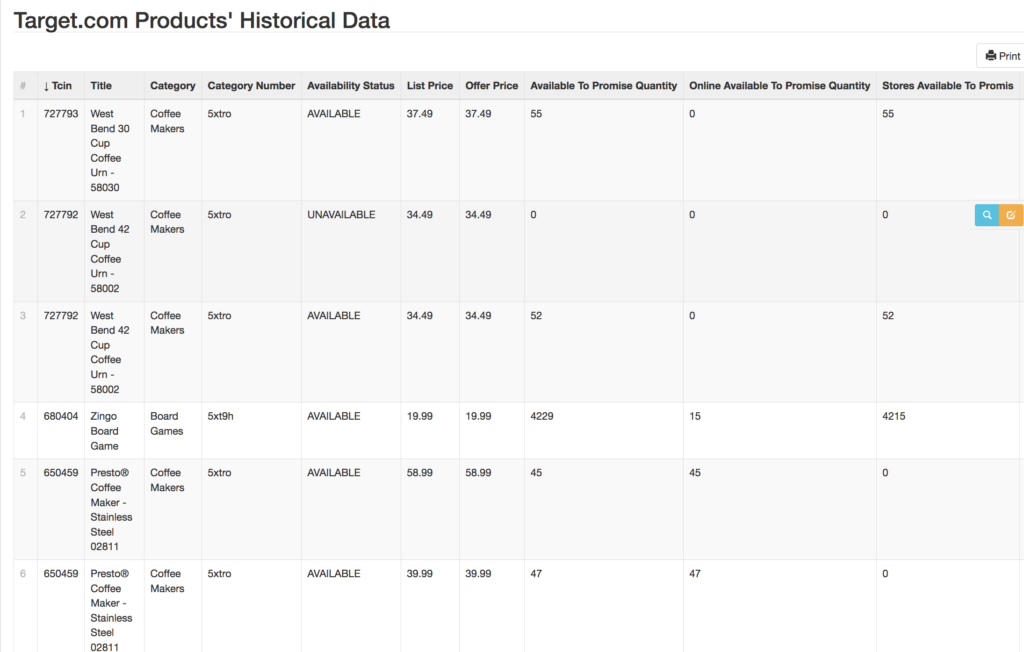Image resolution: width=1024 pixels, height=652 pixels.
Task: Sort by Online Available To Promise Quantity
Action: 779,86
